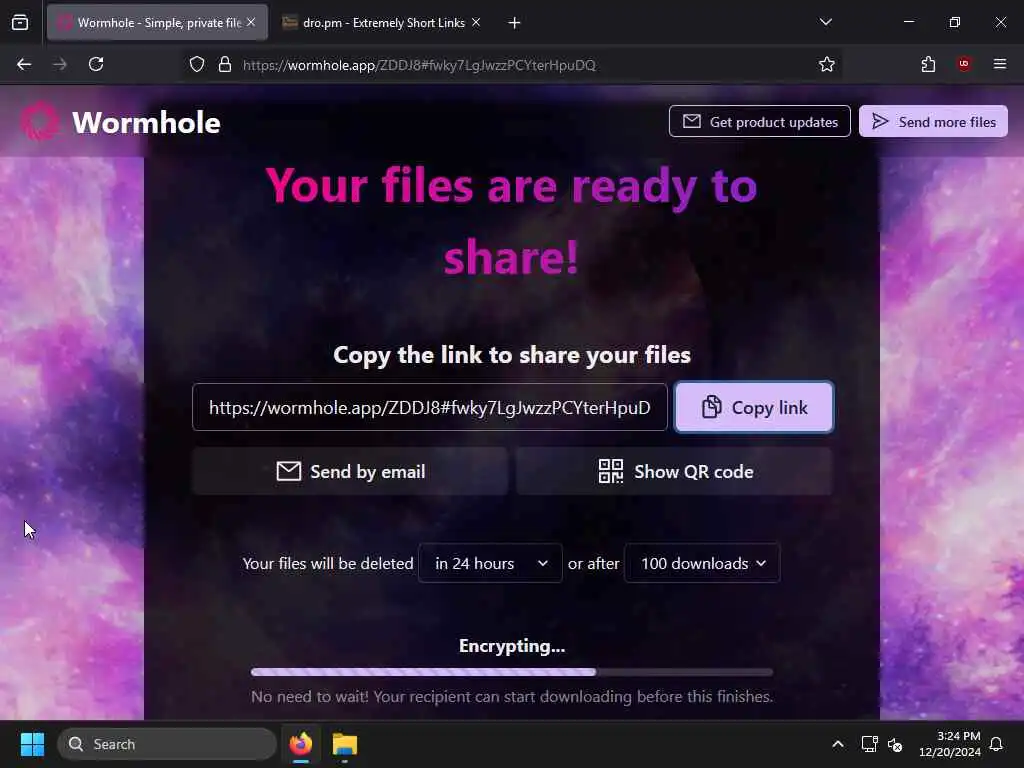Click the Copy link button
Viewport: 1024px width, 768px height.
click(754, 407)
